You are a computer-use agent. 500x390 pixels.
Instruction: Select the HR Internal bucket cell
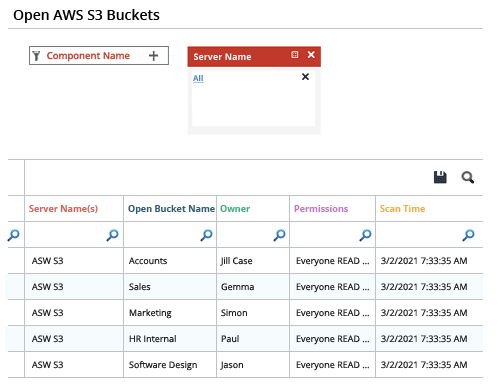[170, 339]
